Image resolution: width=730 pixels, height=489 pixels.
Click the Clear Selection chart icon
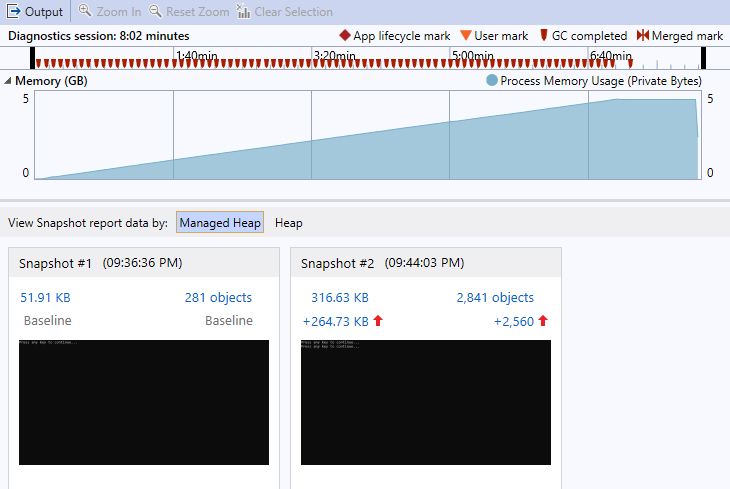pos(243,11)
